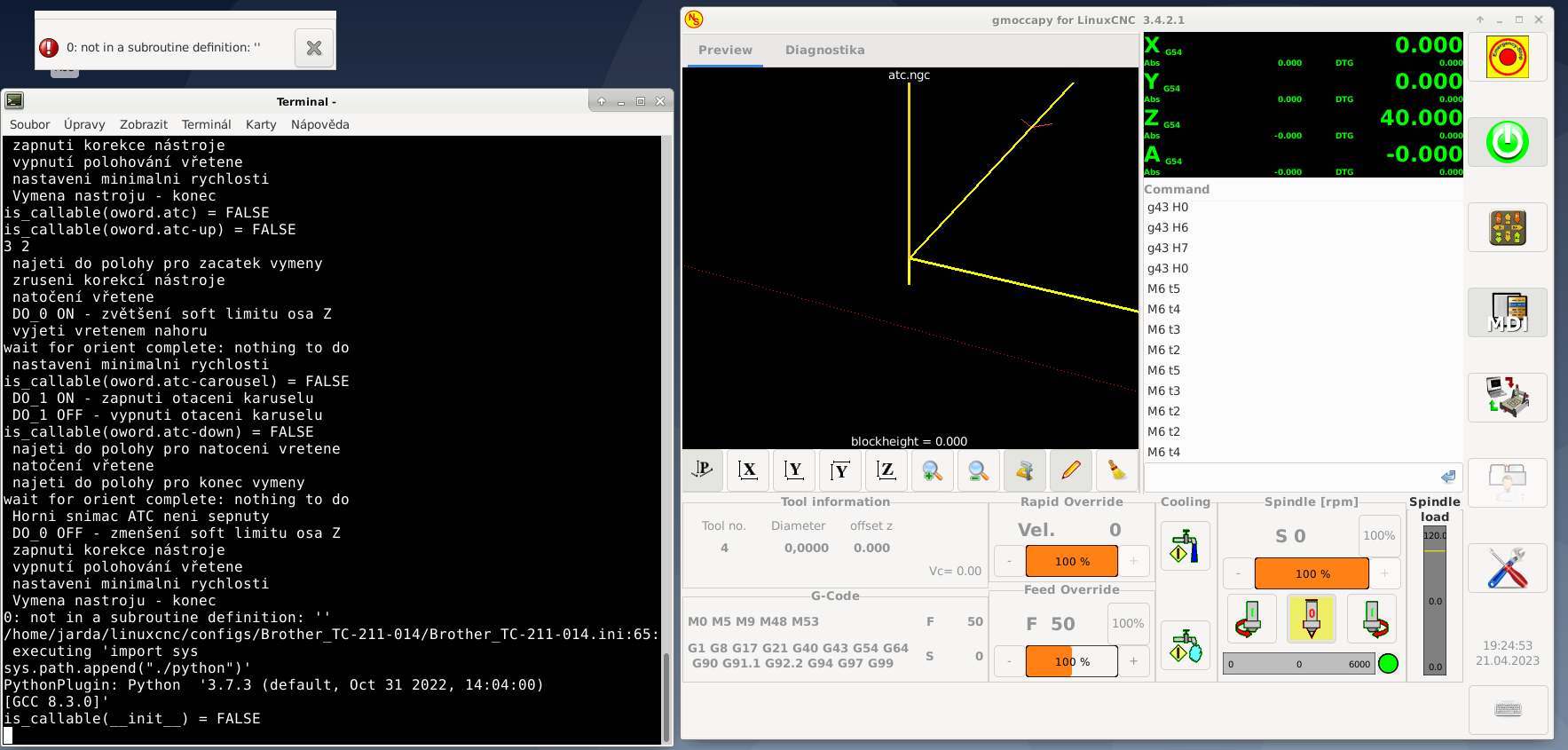The width and height of the screenshot is (1568, 750).
Task: Open the Nápověda menu
Action: pos(319,125)
